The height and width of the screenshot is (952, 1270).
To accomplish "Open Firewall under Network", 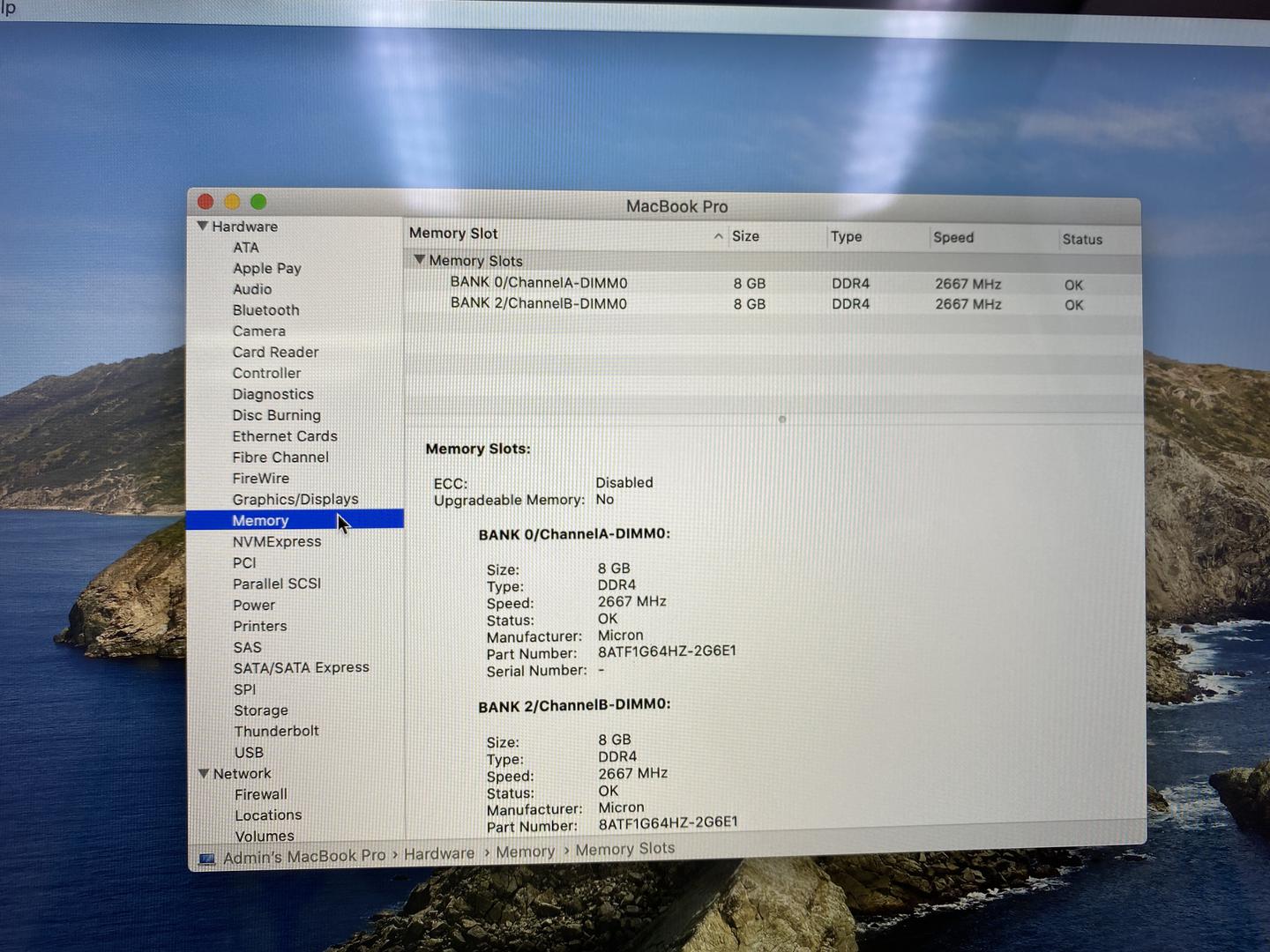I will click(x=261, y=795).
